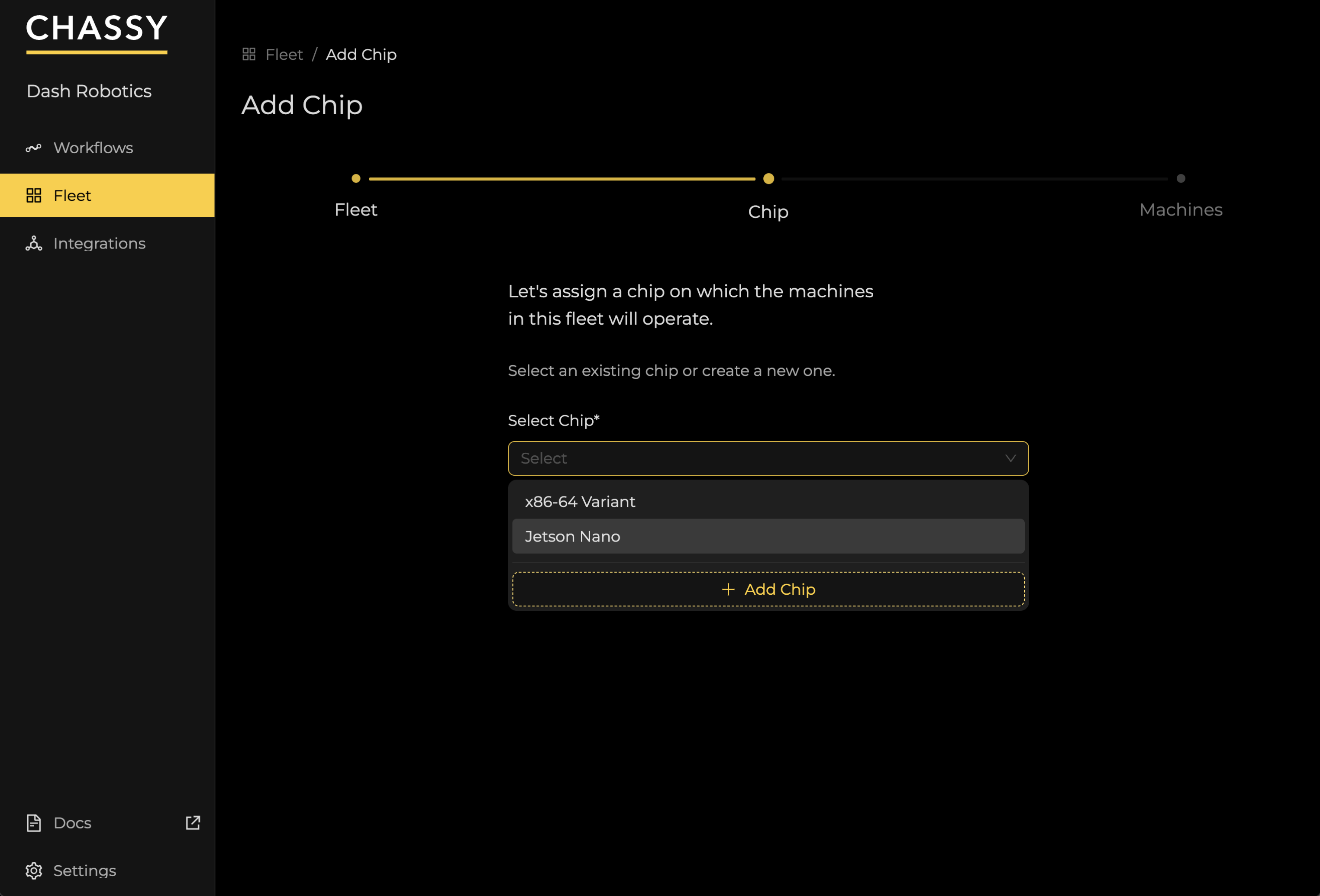The height and width of the screenshot is (896, 1320).
Task: Click the plus icon inside Add Chip button
Action: (x=728, y=589)
